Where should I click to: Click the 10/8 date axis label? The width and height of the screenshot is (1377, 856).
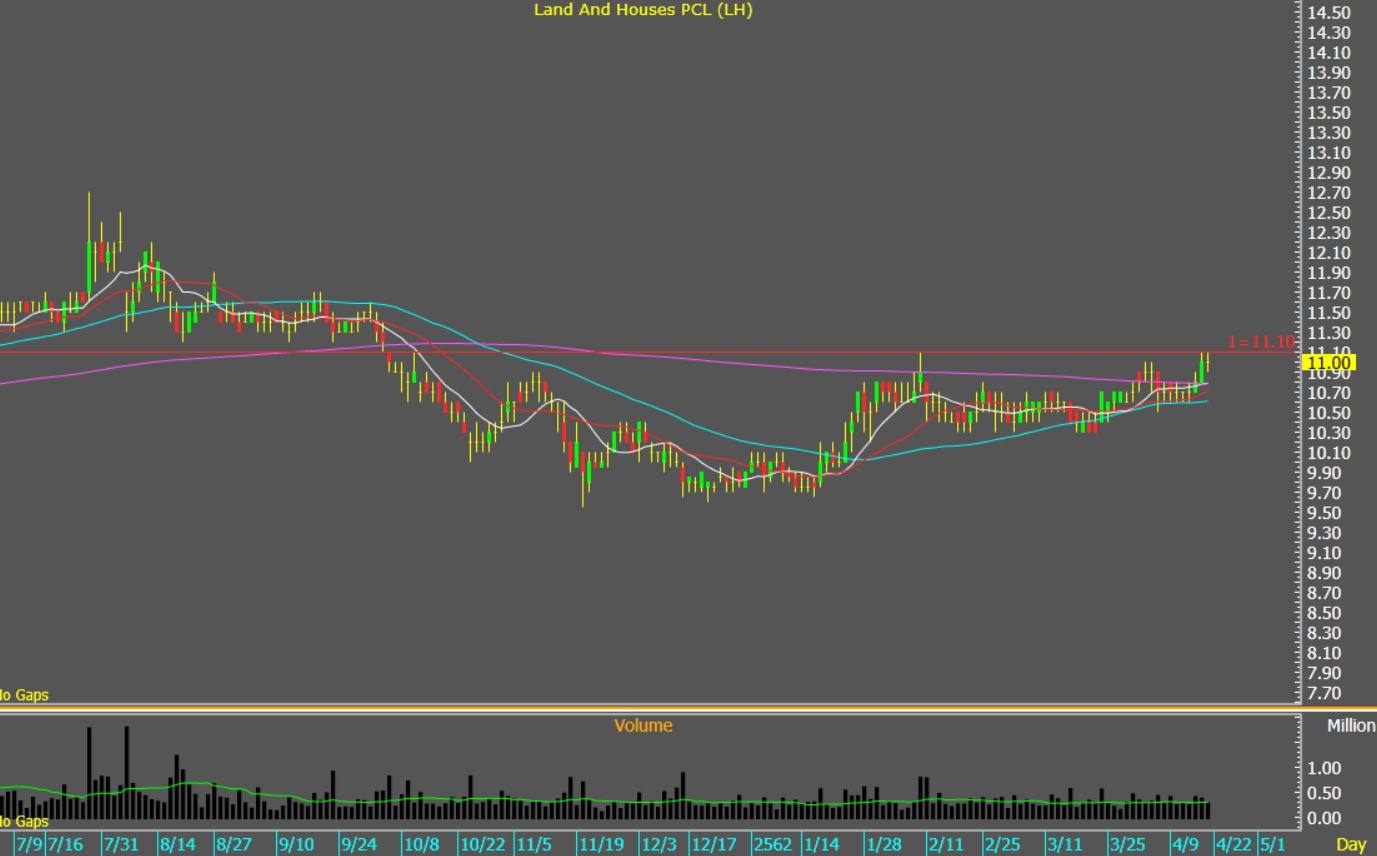(421, 845)
